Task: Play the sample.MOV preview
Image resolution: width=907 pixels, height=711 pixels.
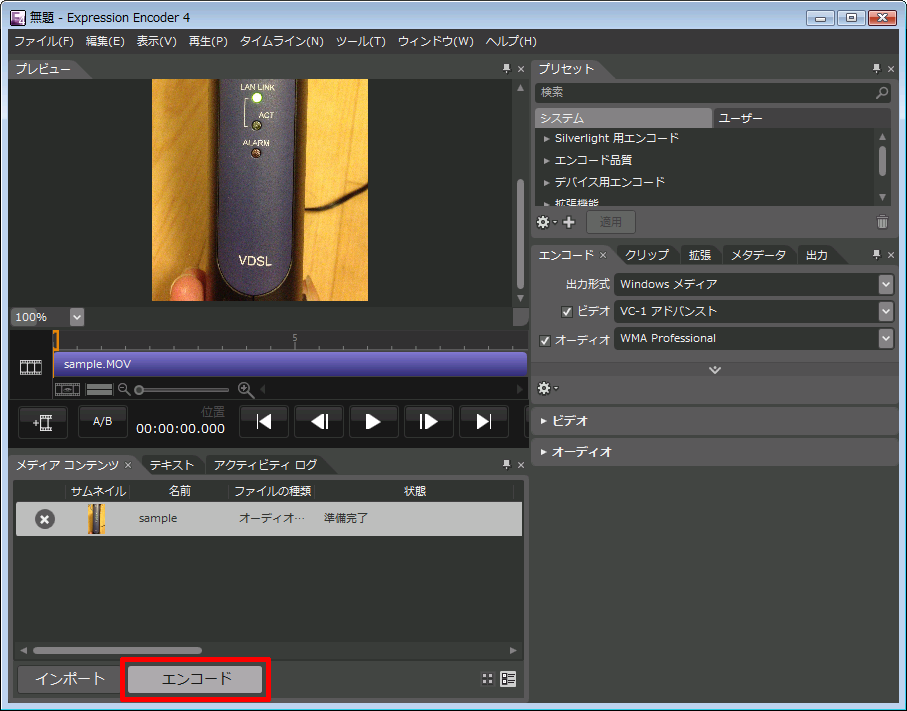Action: coord(373,422)
